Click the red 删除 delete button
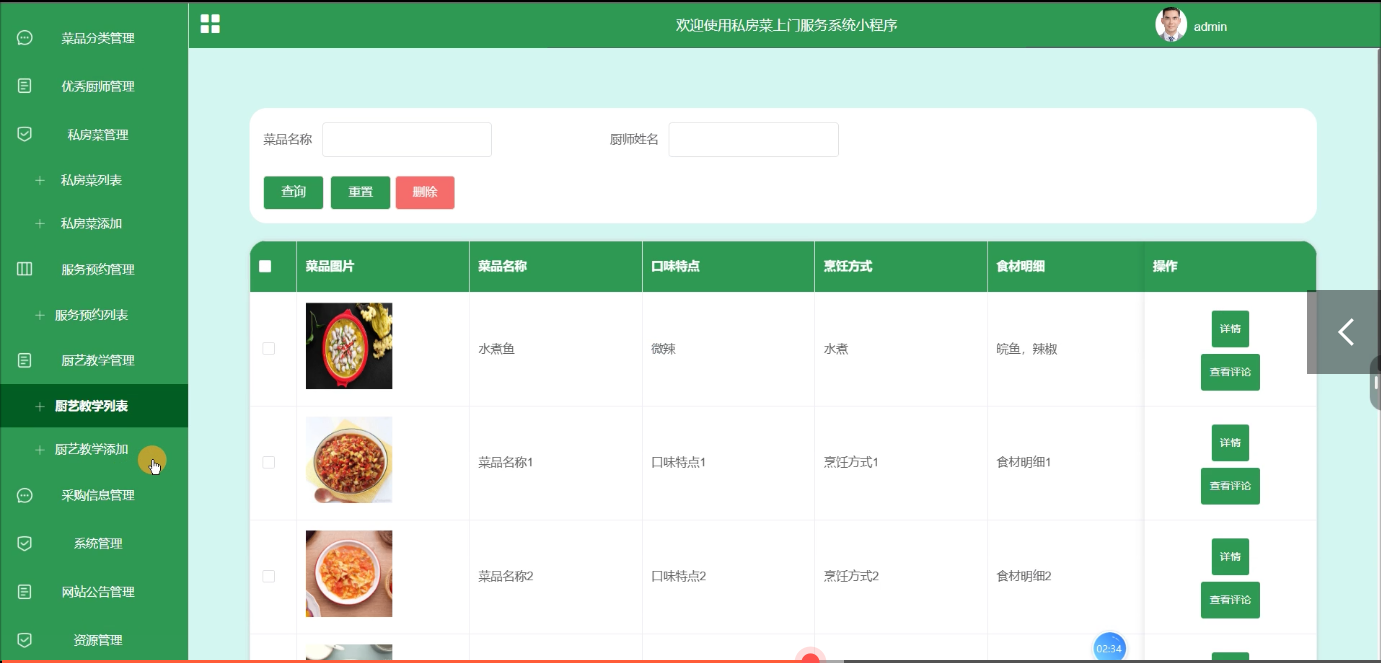 [425, 192]
